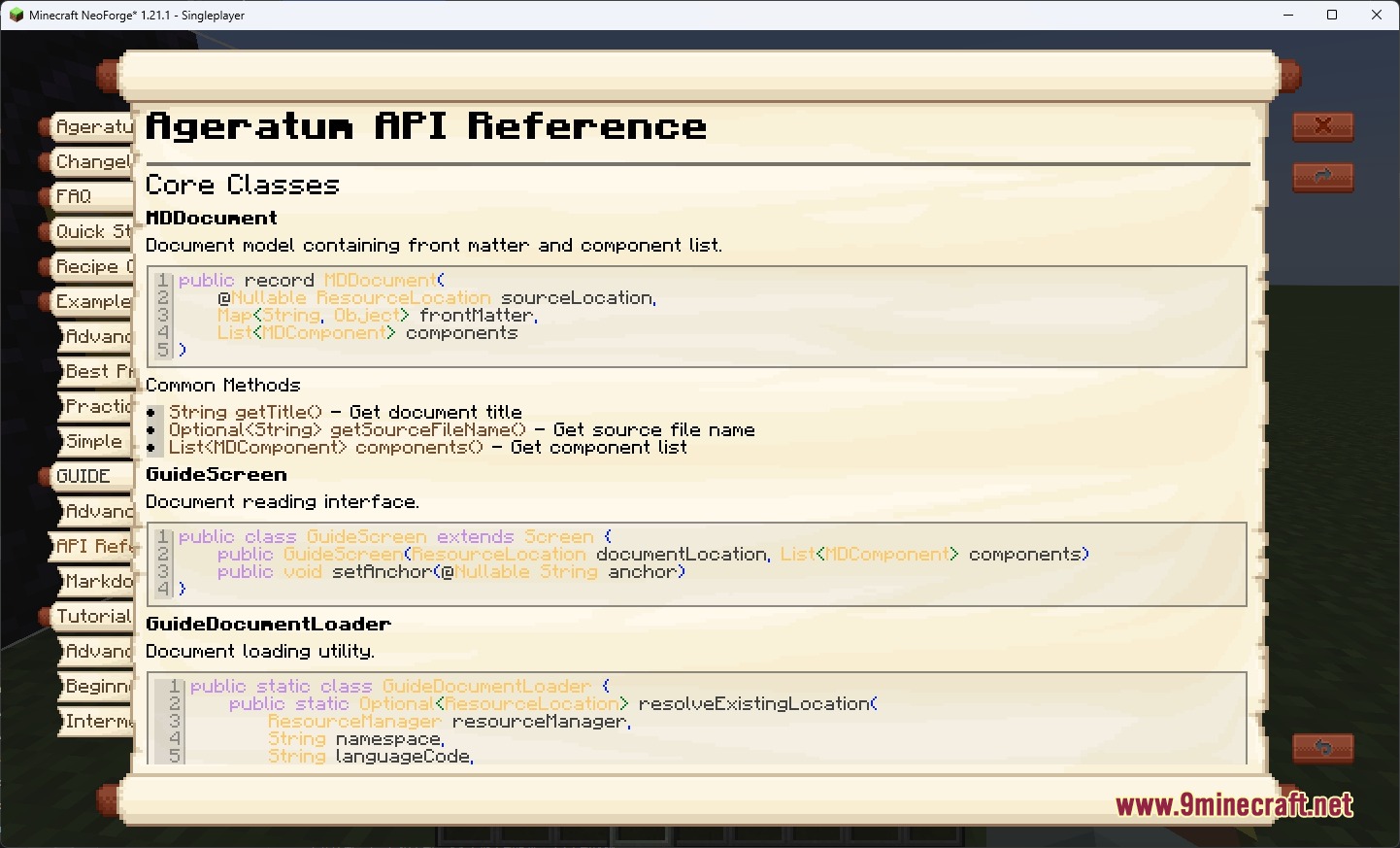Screen dimensions: 1400x848
Task: Select the Intermediate sub-tab
Action: [x=95, y=722]
